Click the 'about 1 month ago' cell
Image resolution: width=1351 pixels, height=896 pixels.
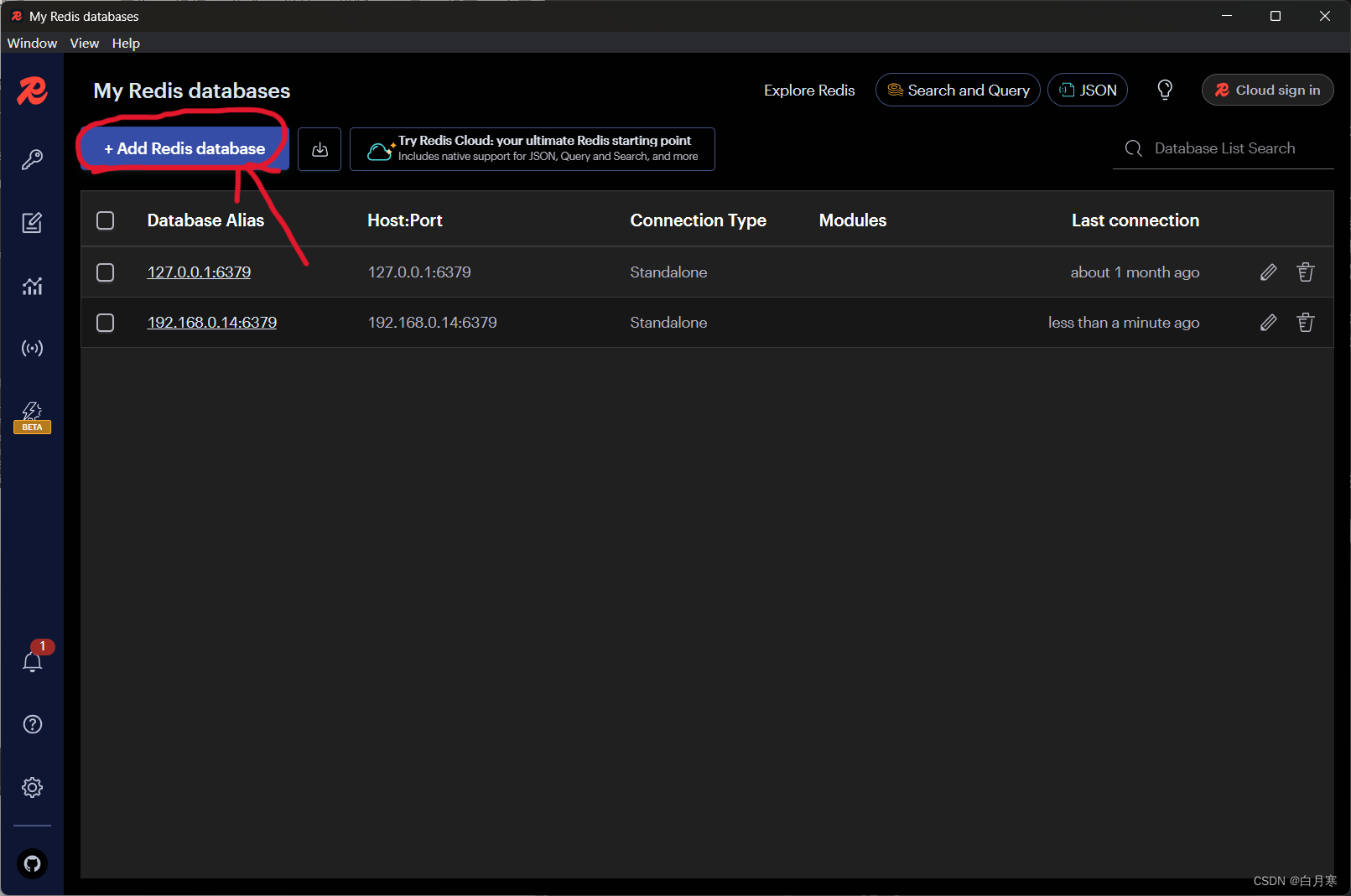[x=1135, y=272]
